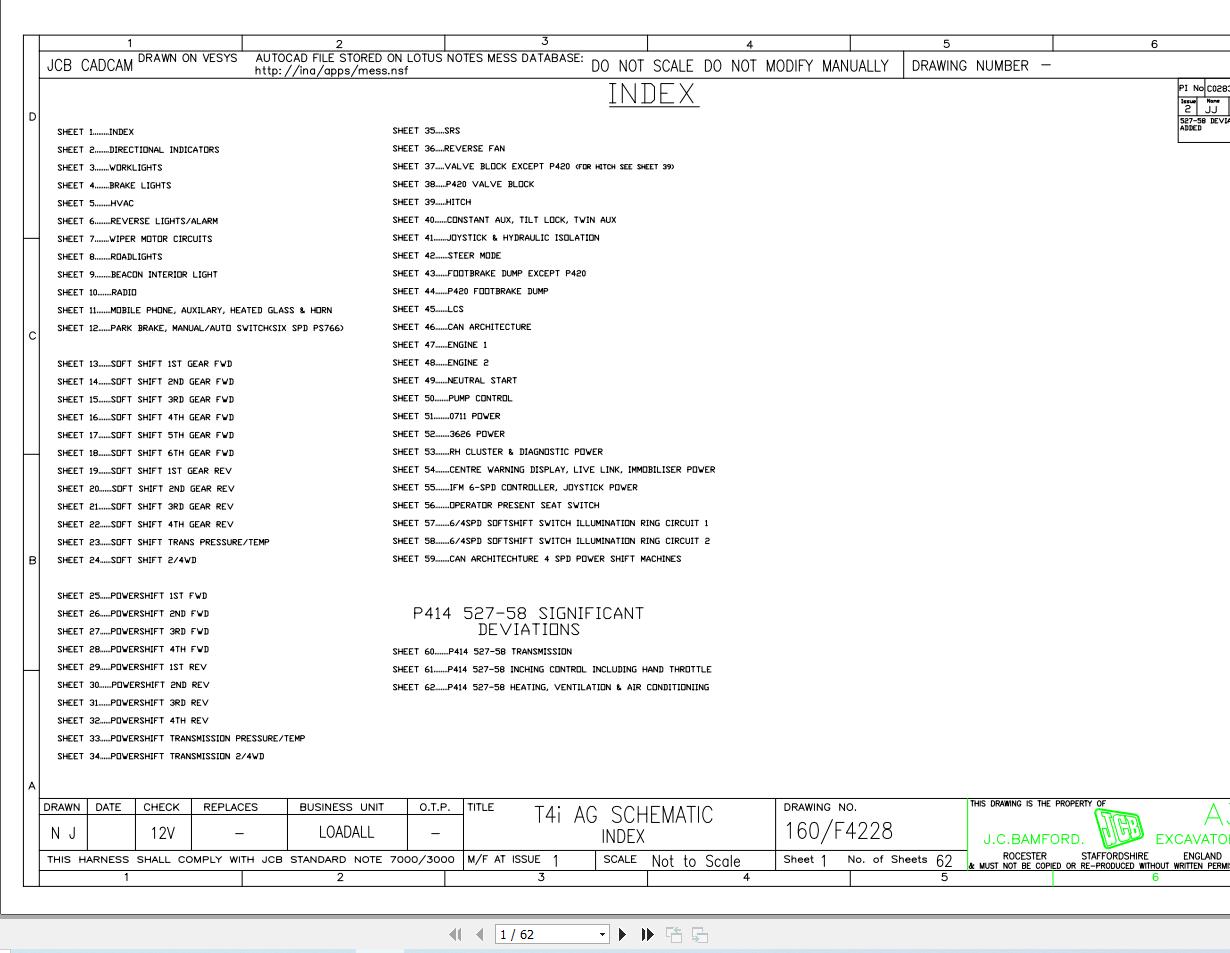Select 'SOFT SHIFT TRANS PRESSURE/TEMP' line
1230x953 pixels.
163,542
